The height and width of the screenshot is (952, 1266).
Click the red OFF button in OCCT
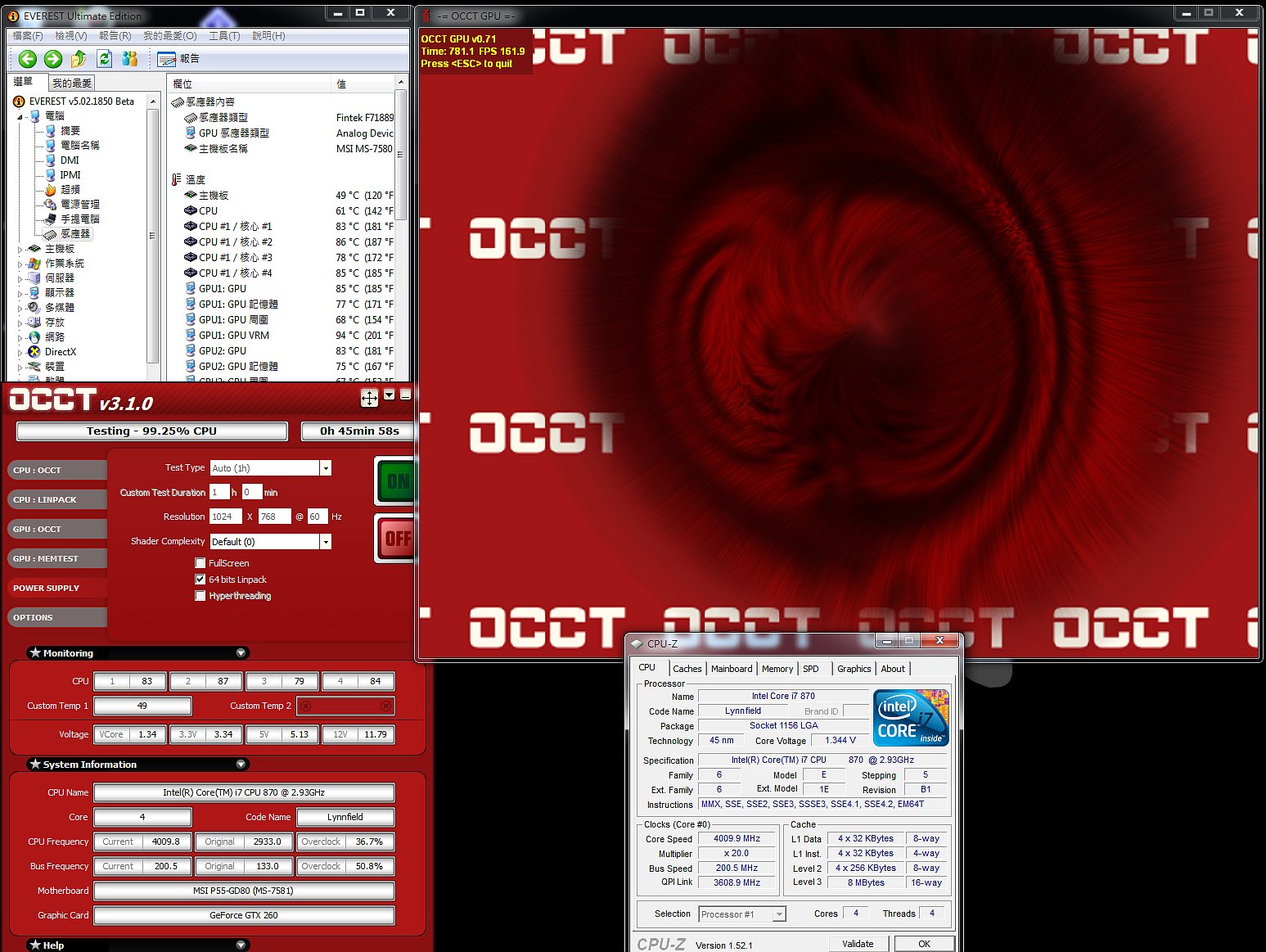[395, 539]
